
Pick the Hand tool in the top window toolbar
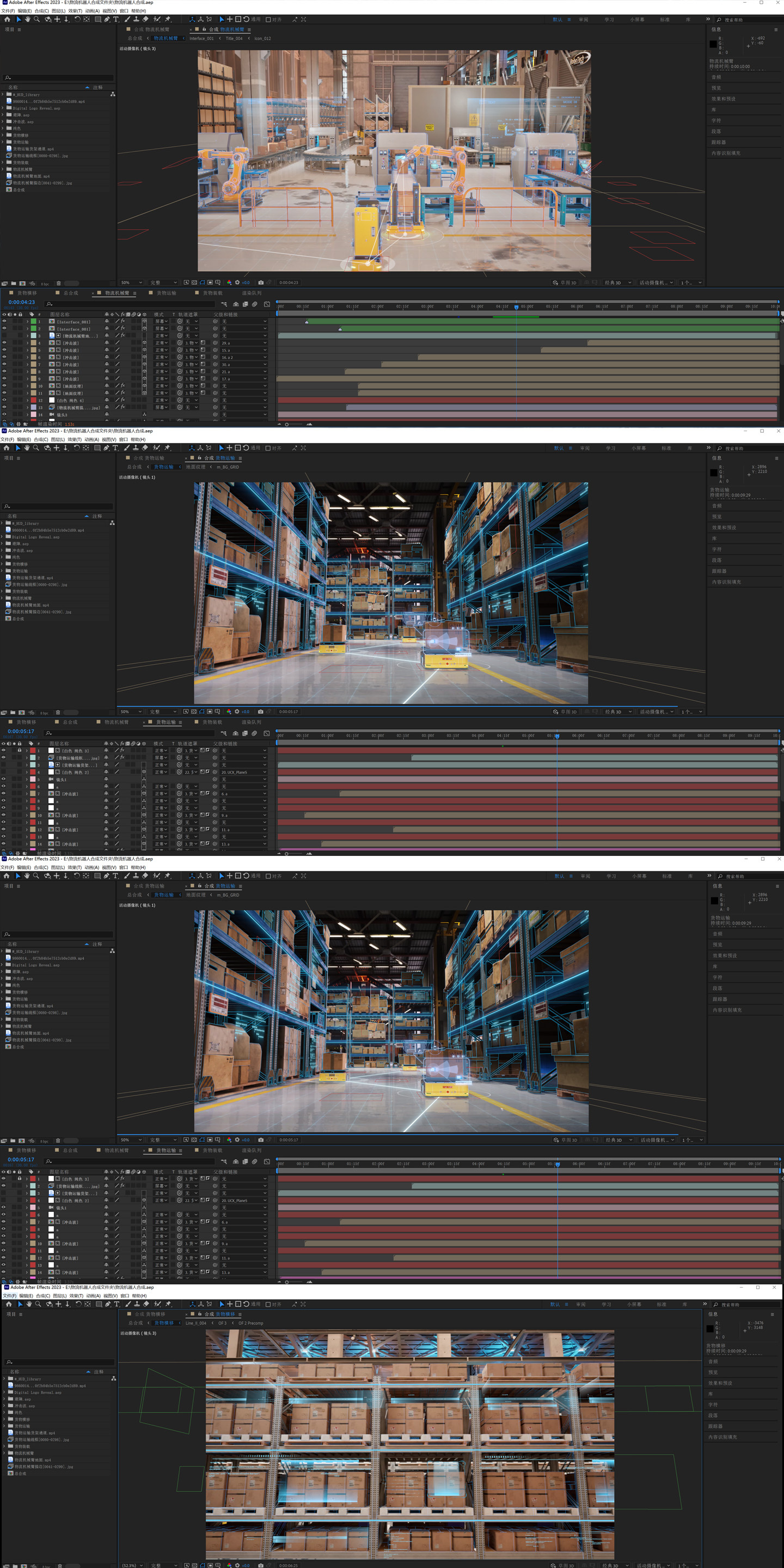point(27,20)
